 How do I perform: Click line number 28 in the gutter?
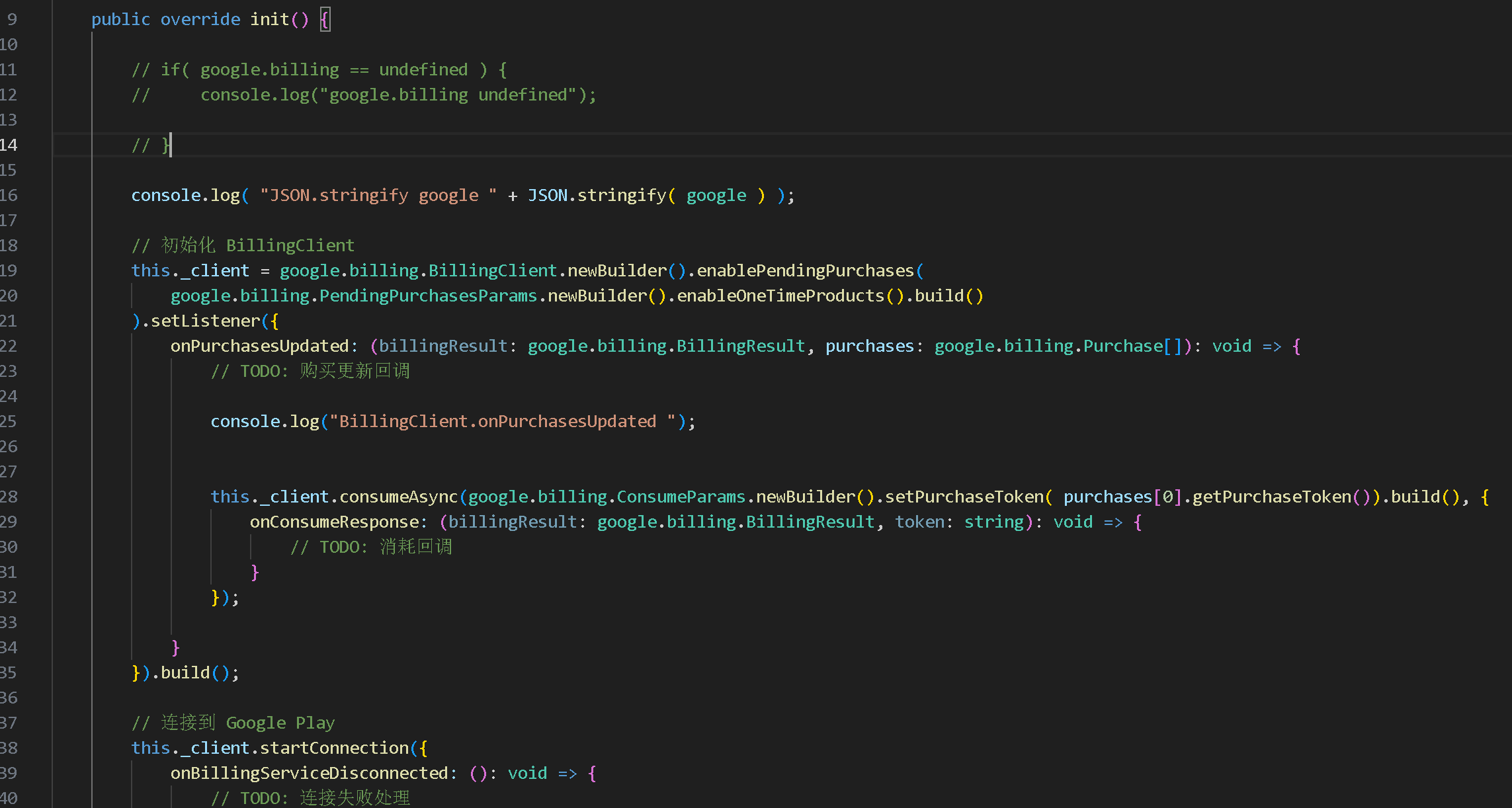(x=9, y=497)
